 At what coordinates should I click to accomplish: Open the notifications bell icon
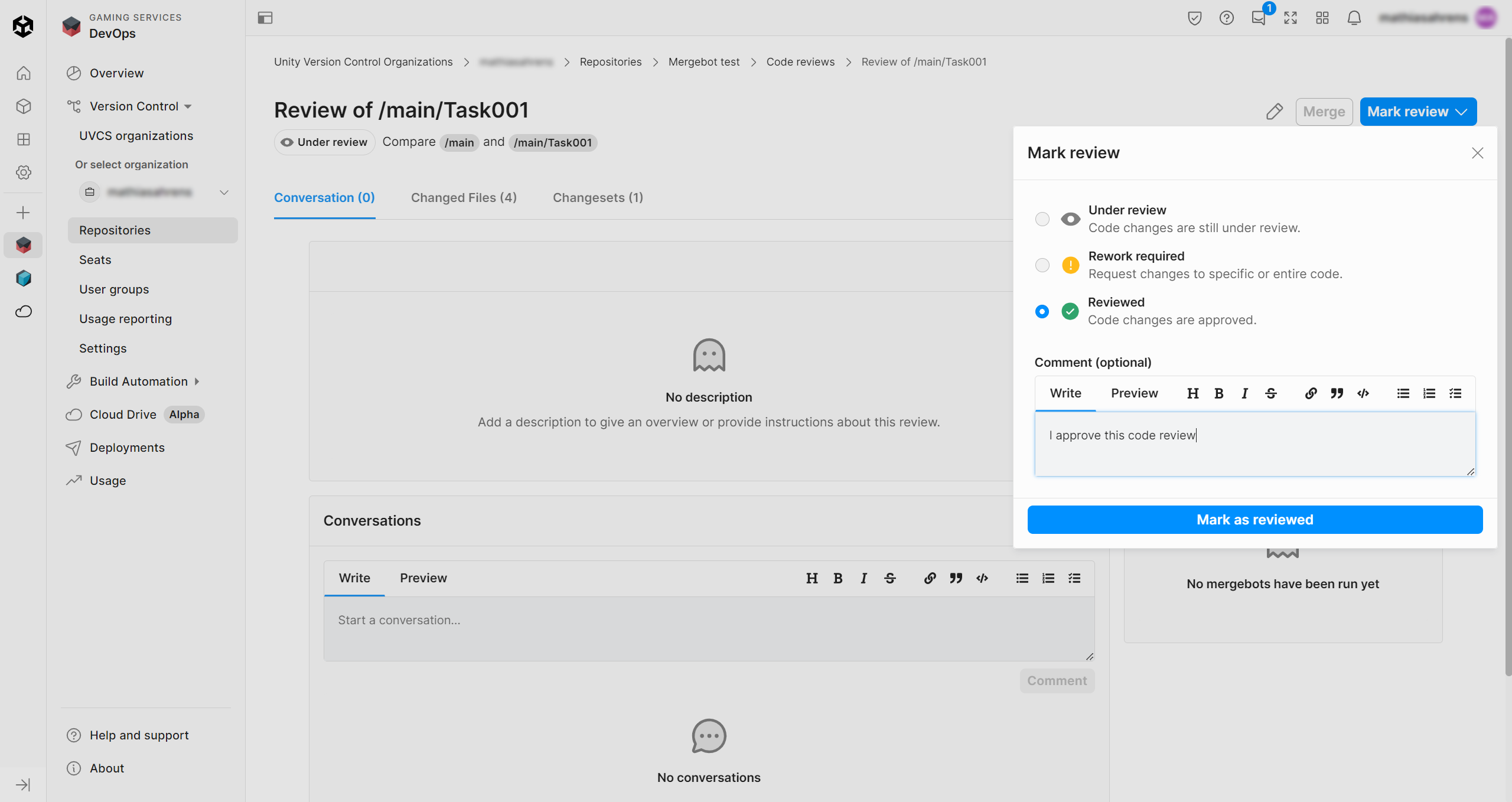(x=1354, y=18)
